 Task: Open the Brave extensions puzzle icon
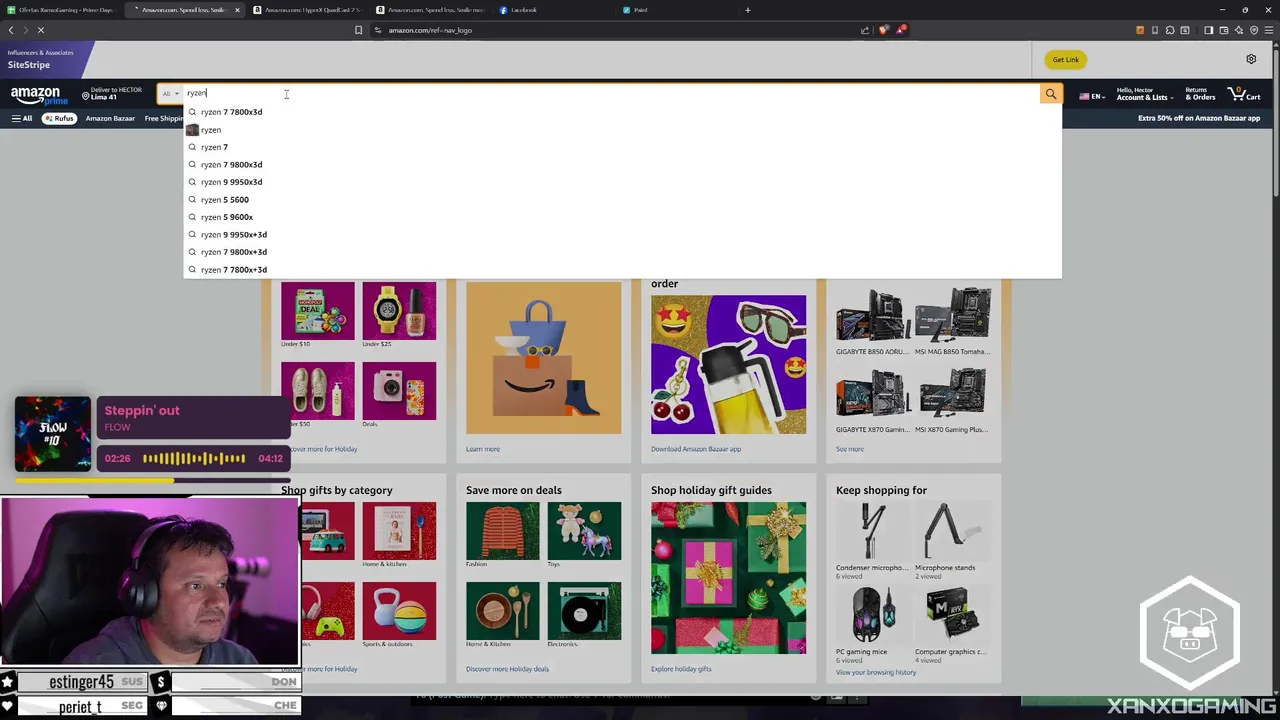point(1170,30)
